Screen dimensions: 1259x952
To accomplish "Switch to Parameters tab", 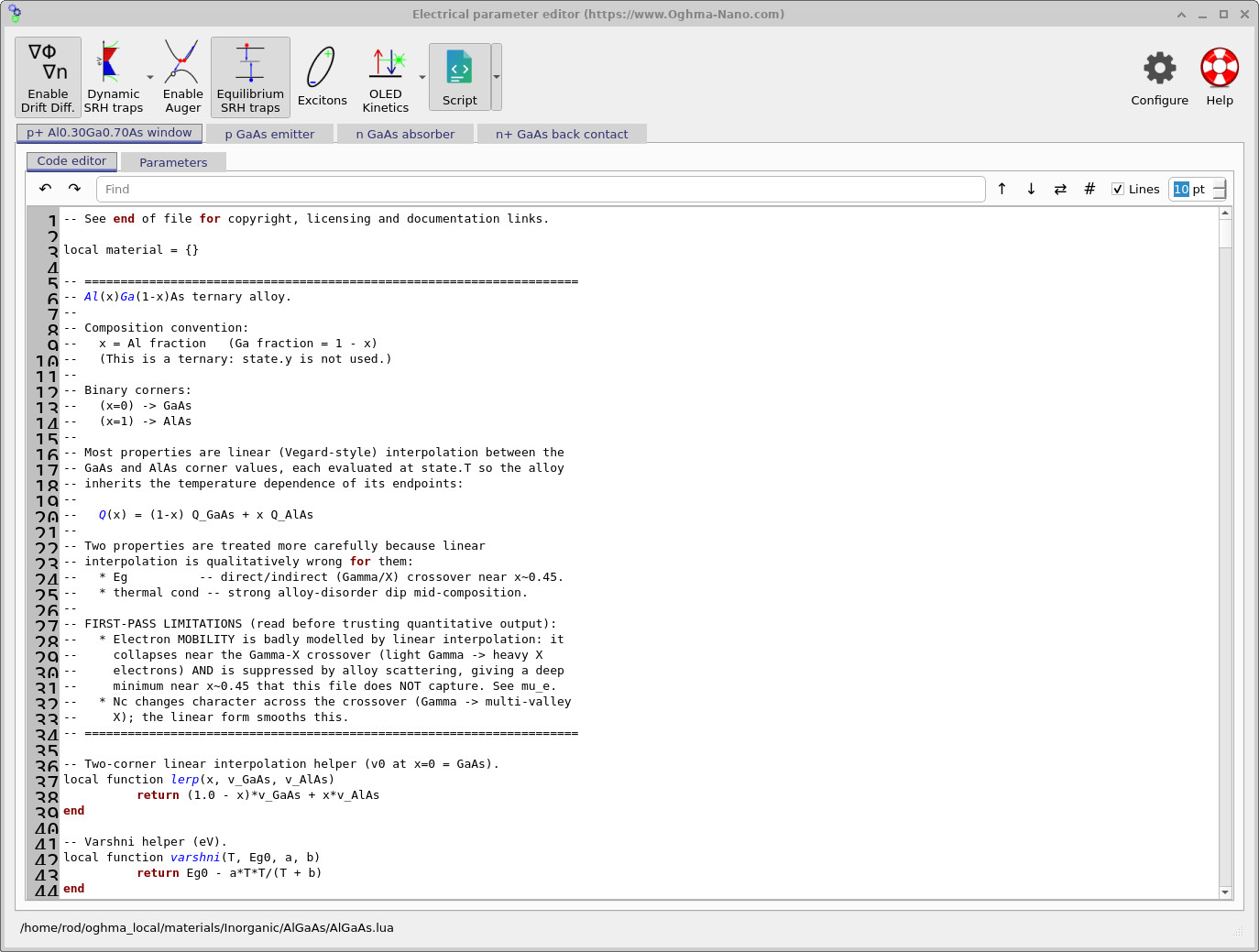I will click(173, 162).
